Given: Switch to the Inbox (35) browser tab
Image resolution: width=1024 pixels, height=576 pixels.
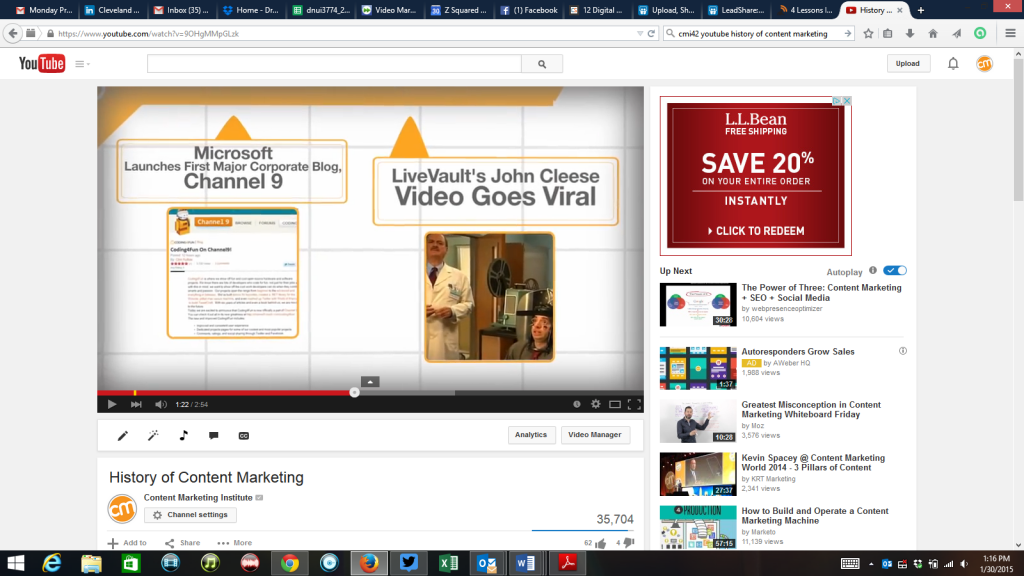Looking at the screenshot, I should pyautogui.click(x=181, y=10).
